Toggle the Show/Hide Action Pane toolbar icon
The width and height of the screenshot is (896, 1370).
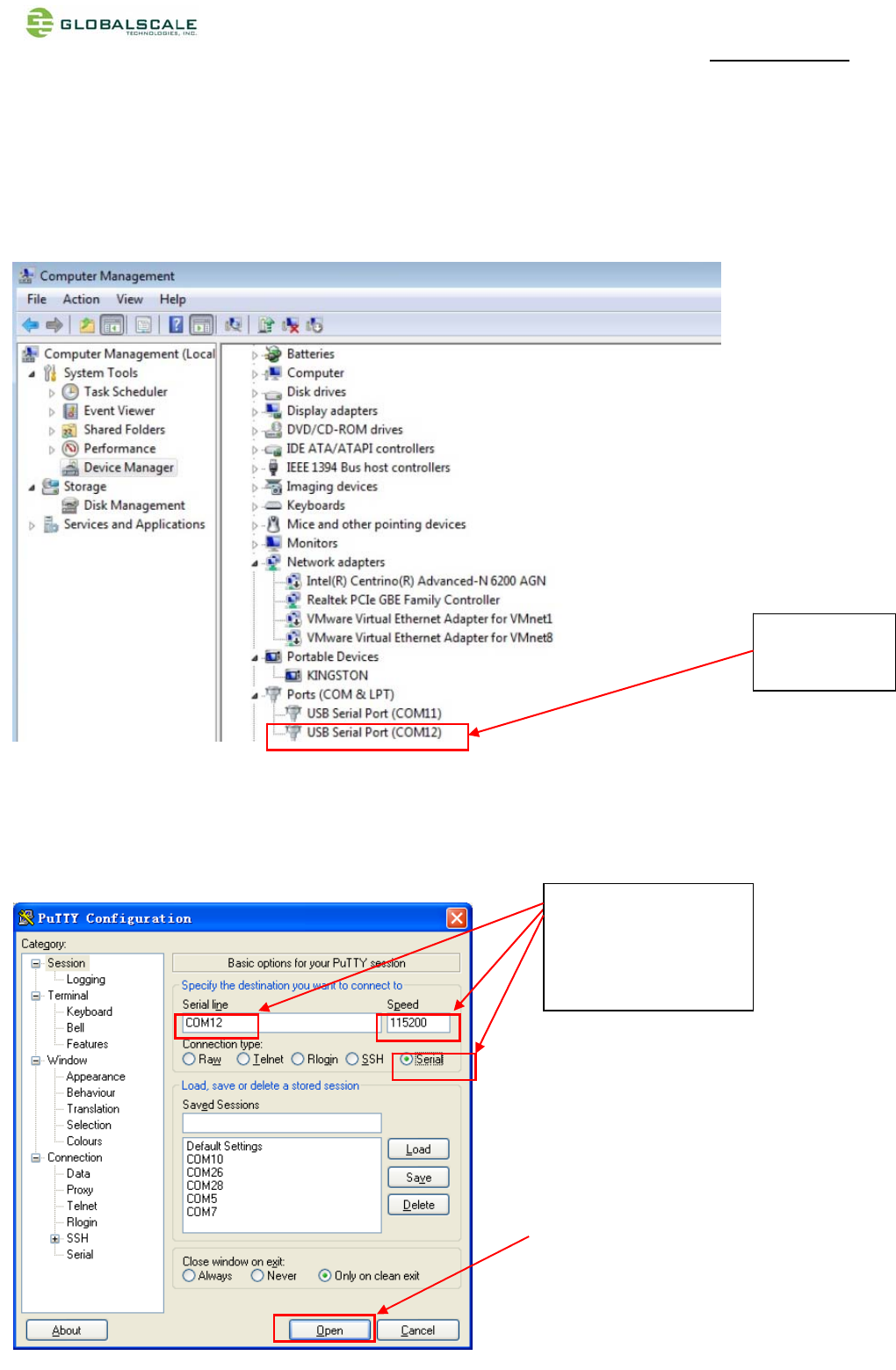click(x=201, y=325)
